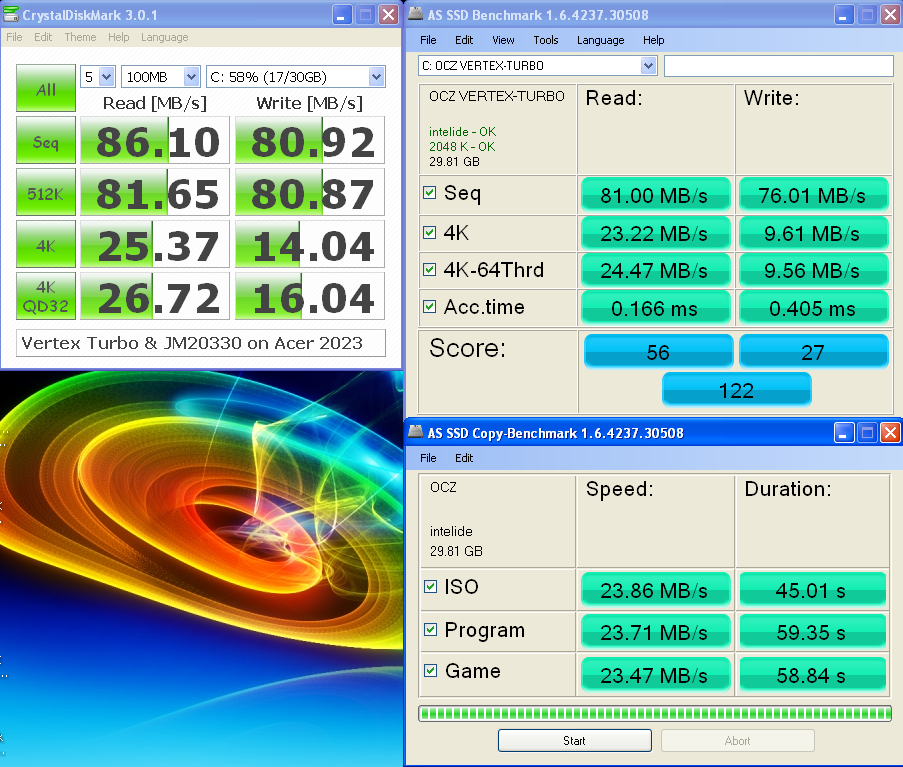Open the Tools menu in AS SSD Benchmark

point(545,40)
